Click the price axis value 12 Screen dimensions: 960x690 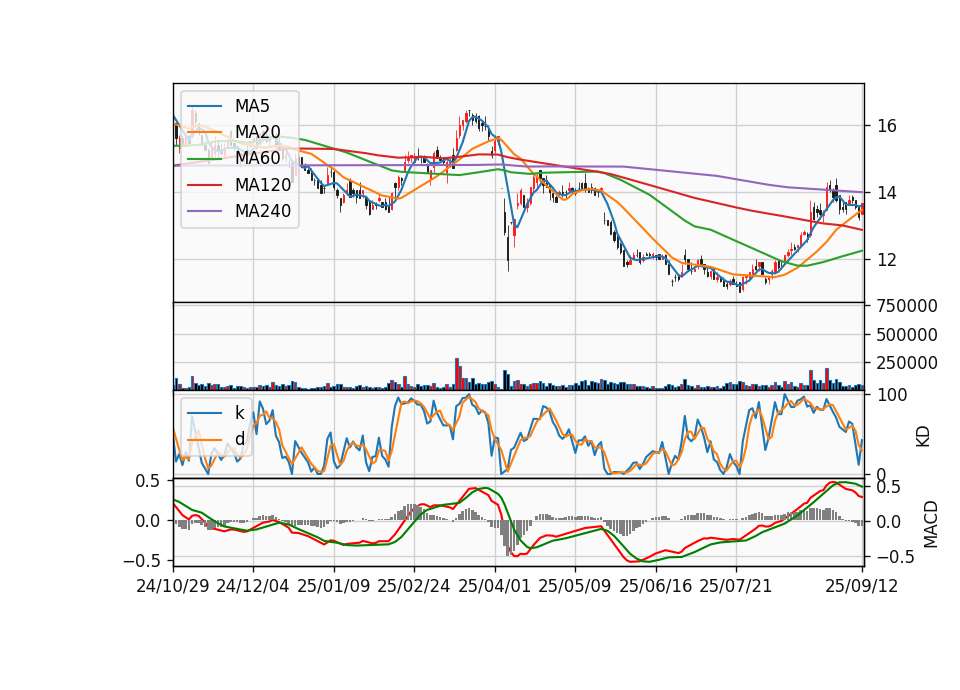887,260
